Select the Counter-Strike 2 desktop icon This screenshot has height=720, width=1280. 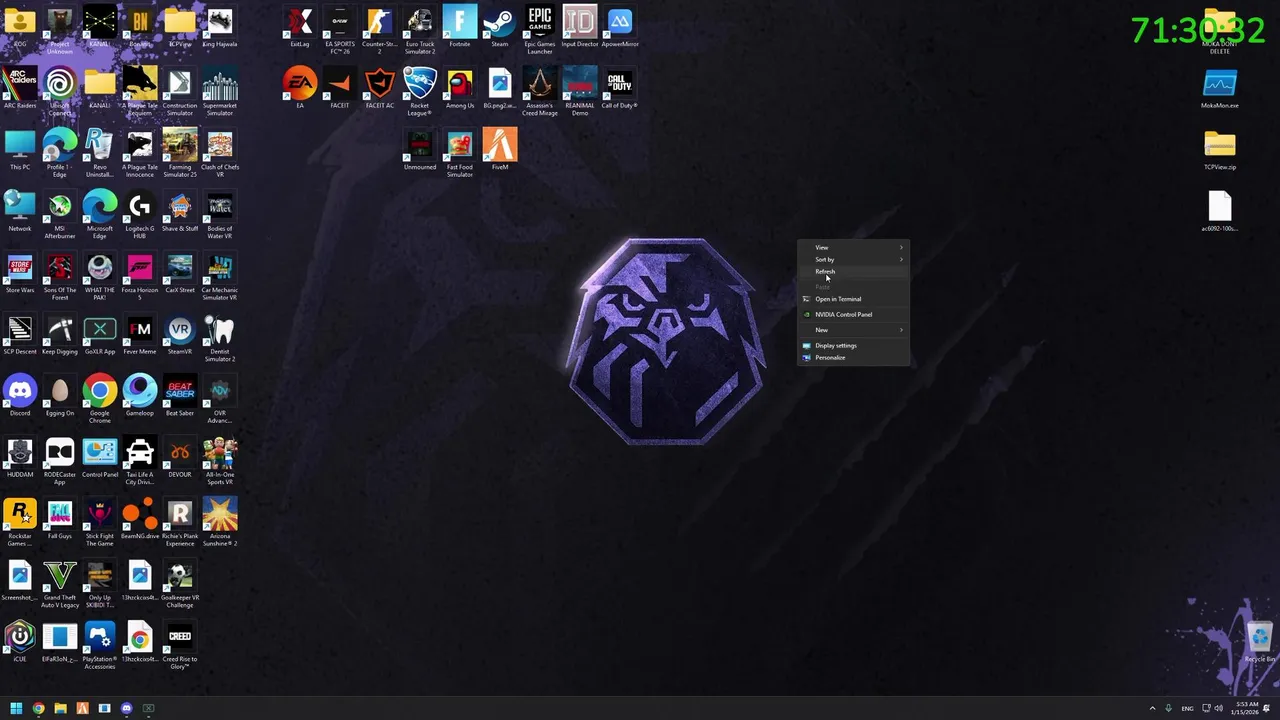point(380,30)
